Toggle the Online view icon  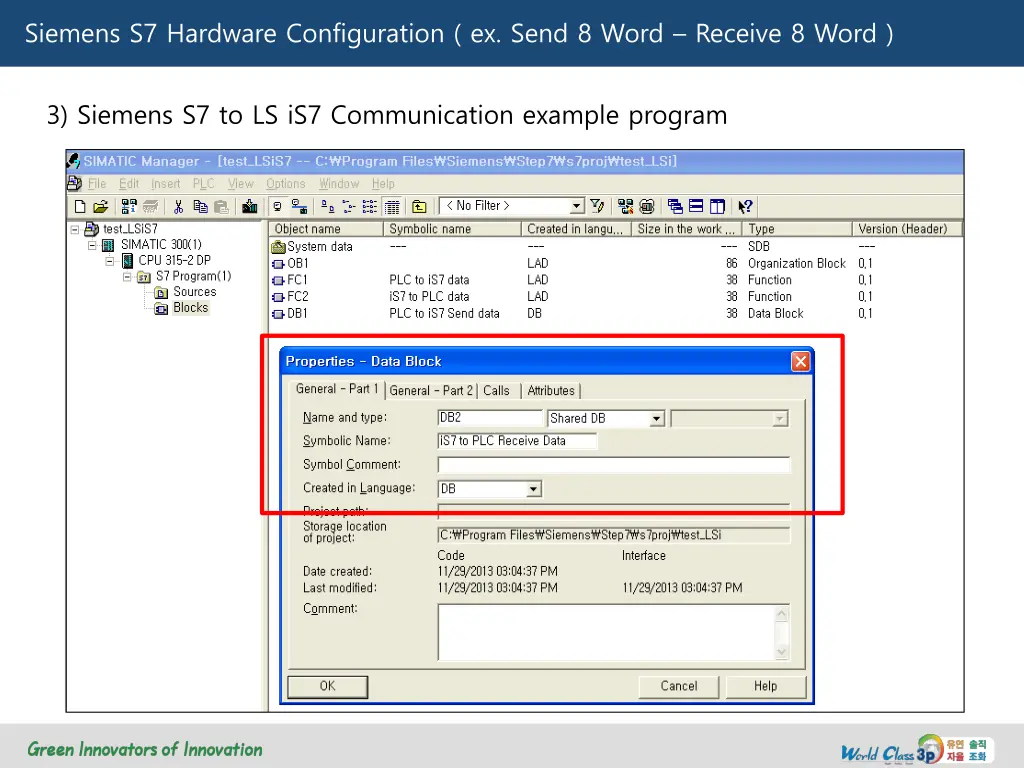click(x=299, y=207)
